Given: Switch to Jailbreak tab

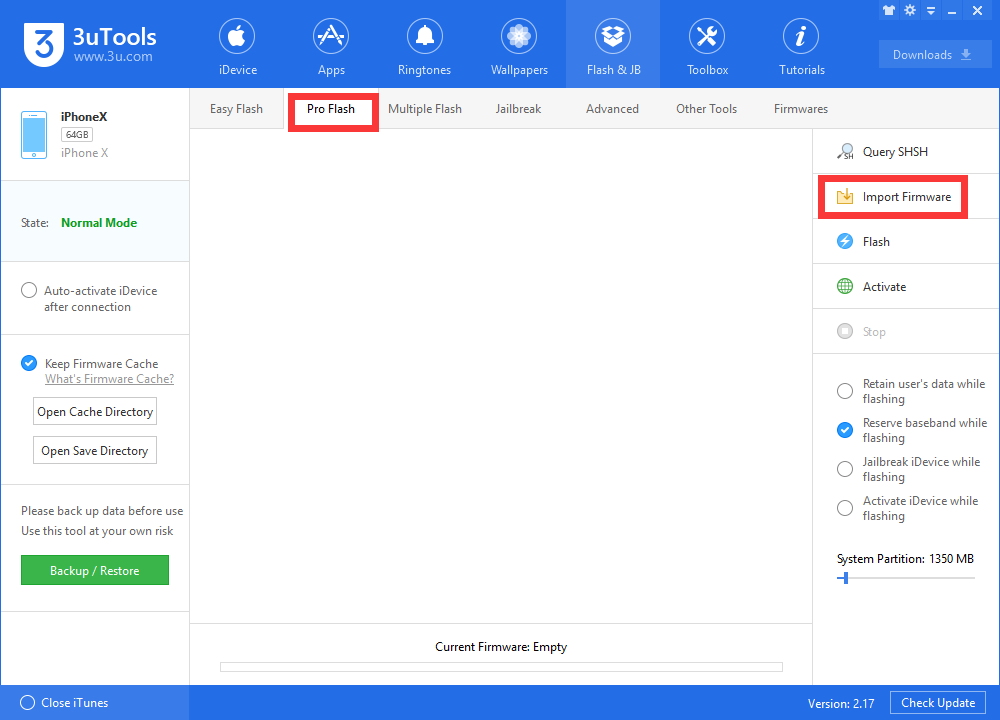Looking at the screenshot, I should coord(518,109).
